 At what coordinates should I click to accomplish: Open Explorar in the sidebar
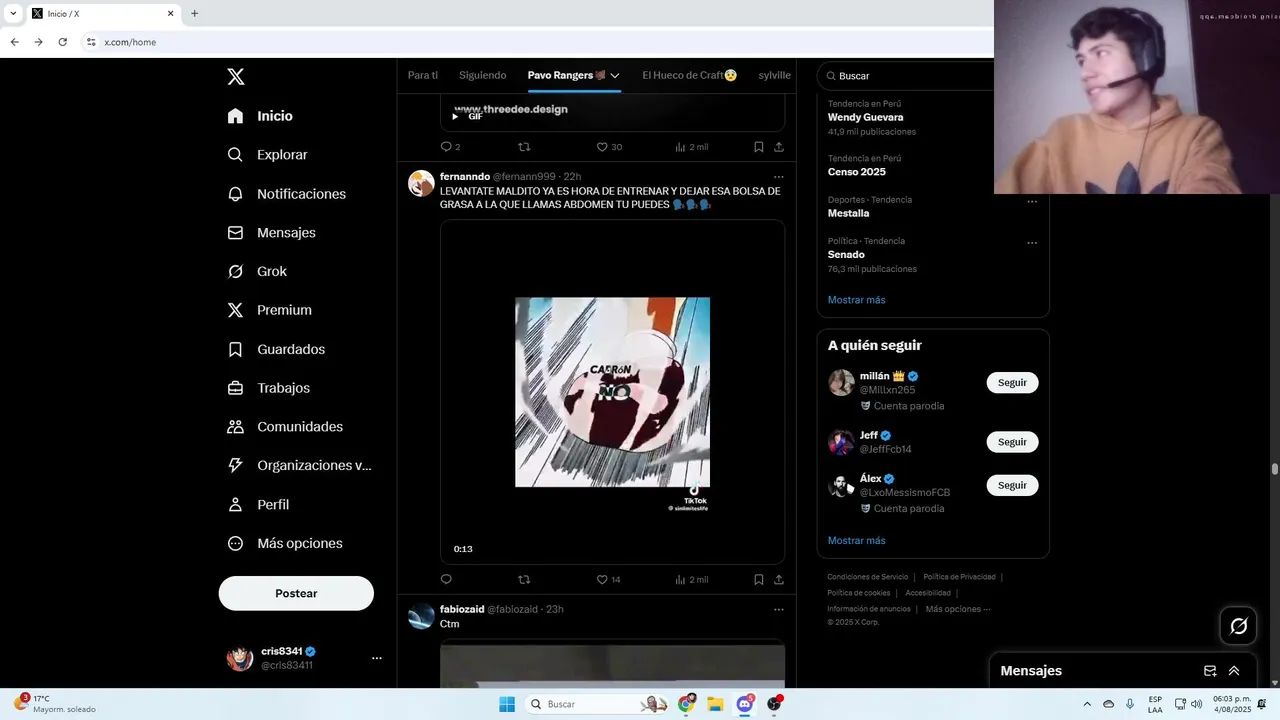click(x=267, y=155)
